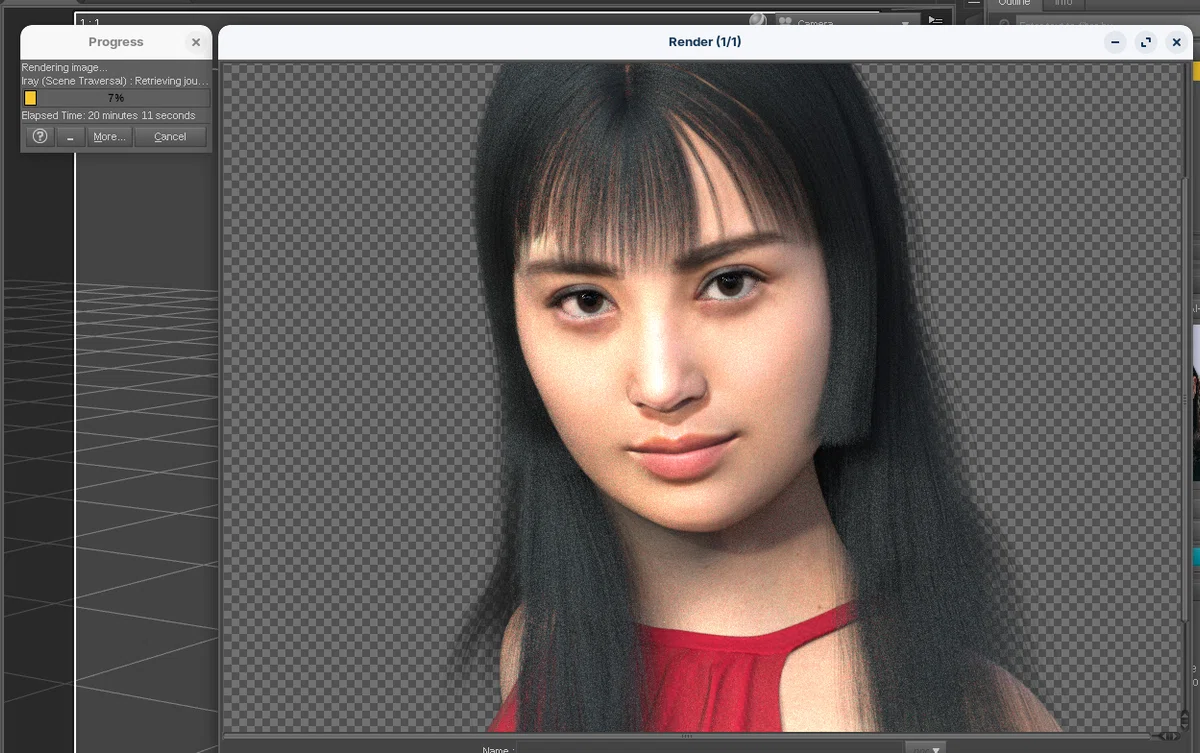Click the rendered image preview
The width and height of the screenshot is (1200, 753).
pyautogui.click(x=700, y=397)
